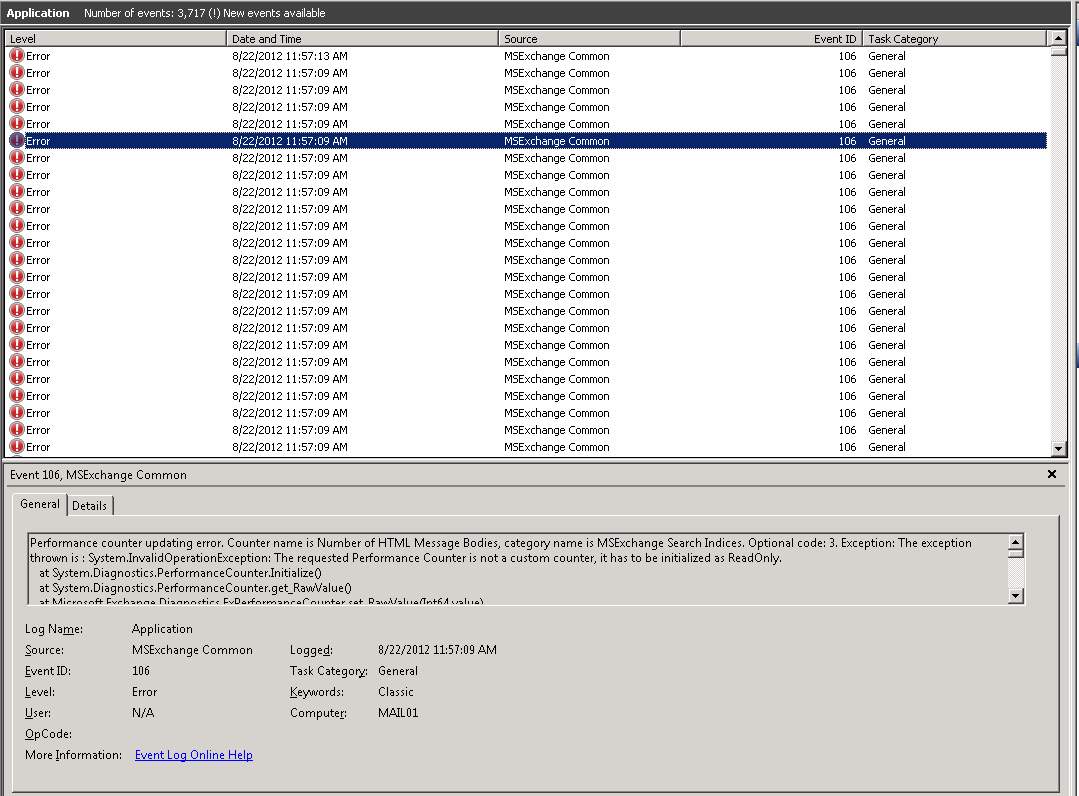This screenshot has height=796, width=1079.
Task: Open the Event Log Online Help link
Action: 193,755
